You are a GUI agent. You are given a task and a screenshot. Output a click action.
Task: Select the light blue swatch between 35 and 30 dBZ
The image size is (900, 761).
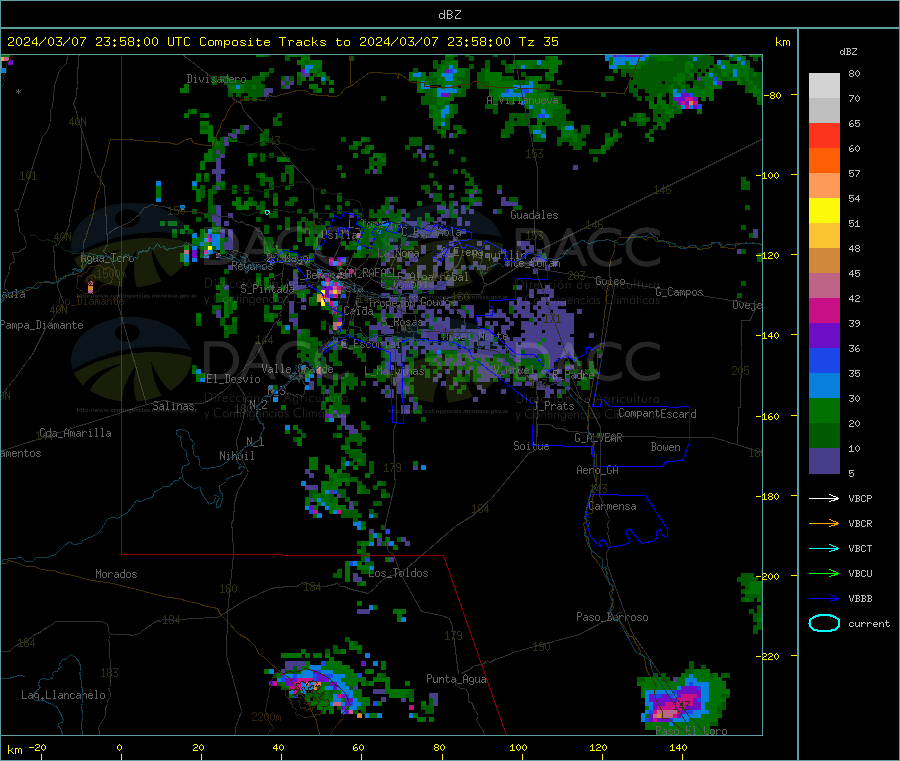point(824,386)
